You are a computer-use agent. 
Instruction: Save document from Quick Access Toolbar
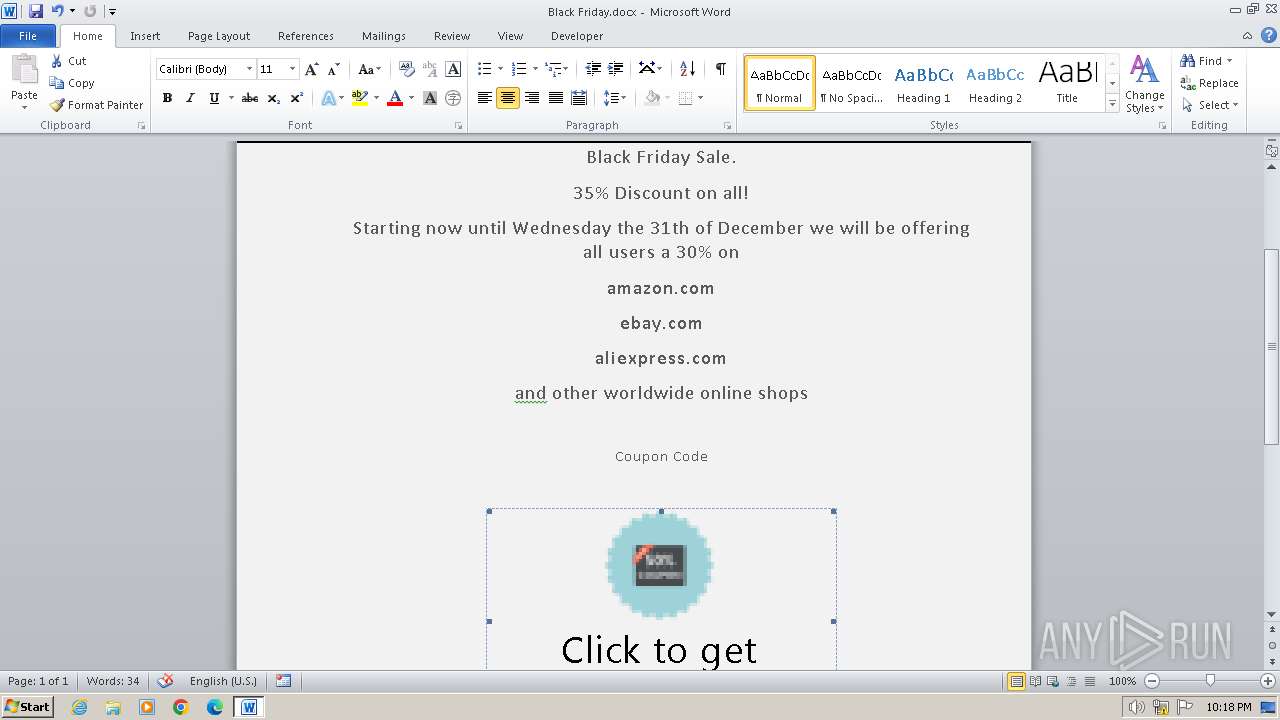click(x=36, y=11)
